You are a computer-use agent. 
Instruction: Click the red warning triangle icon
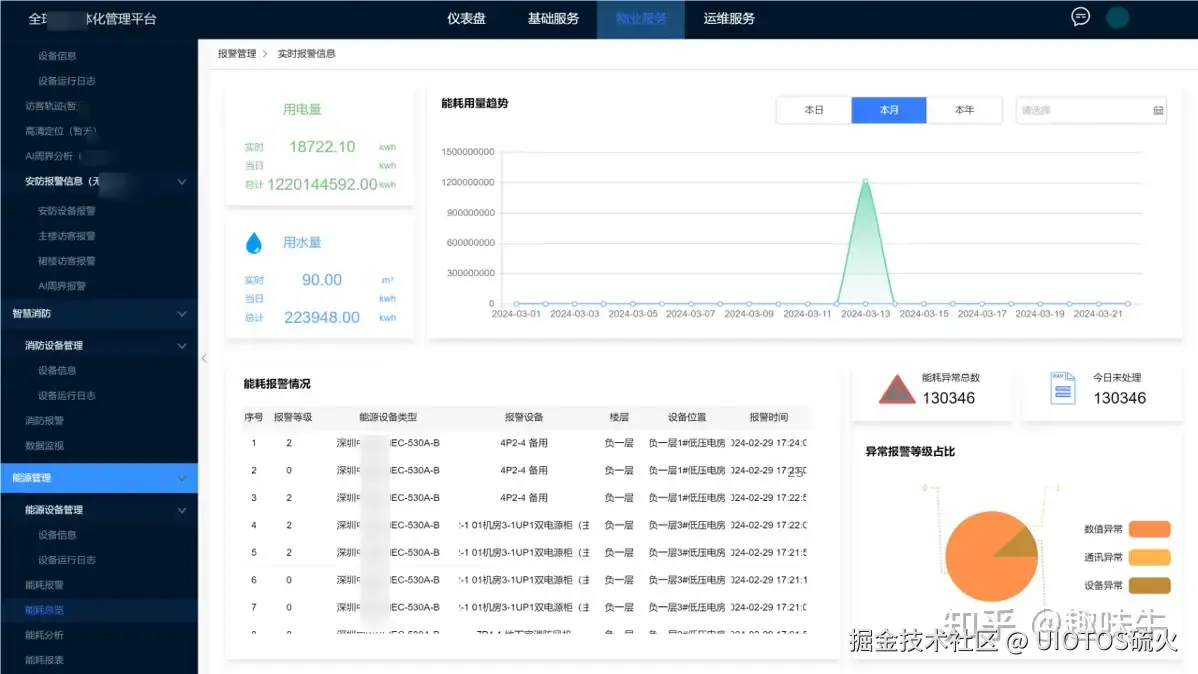[x=896, y=389]
